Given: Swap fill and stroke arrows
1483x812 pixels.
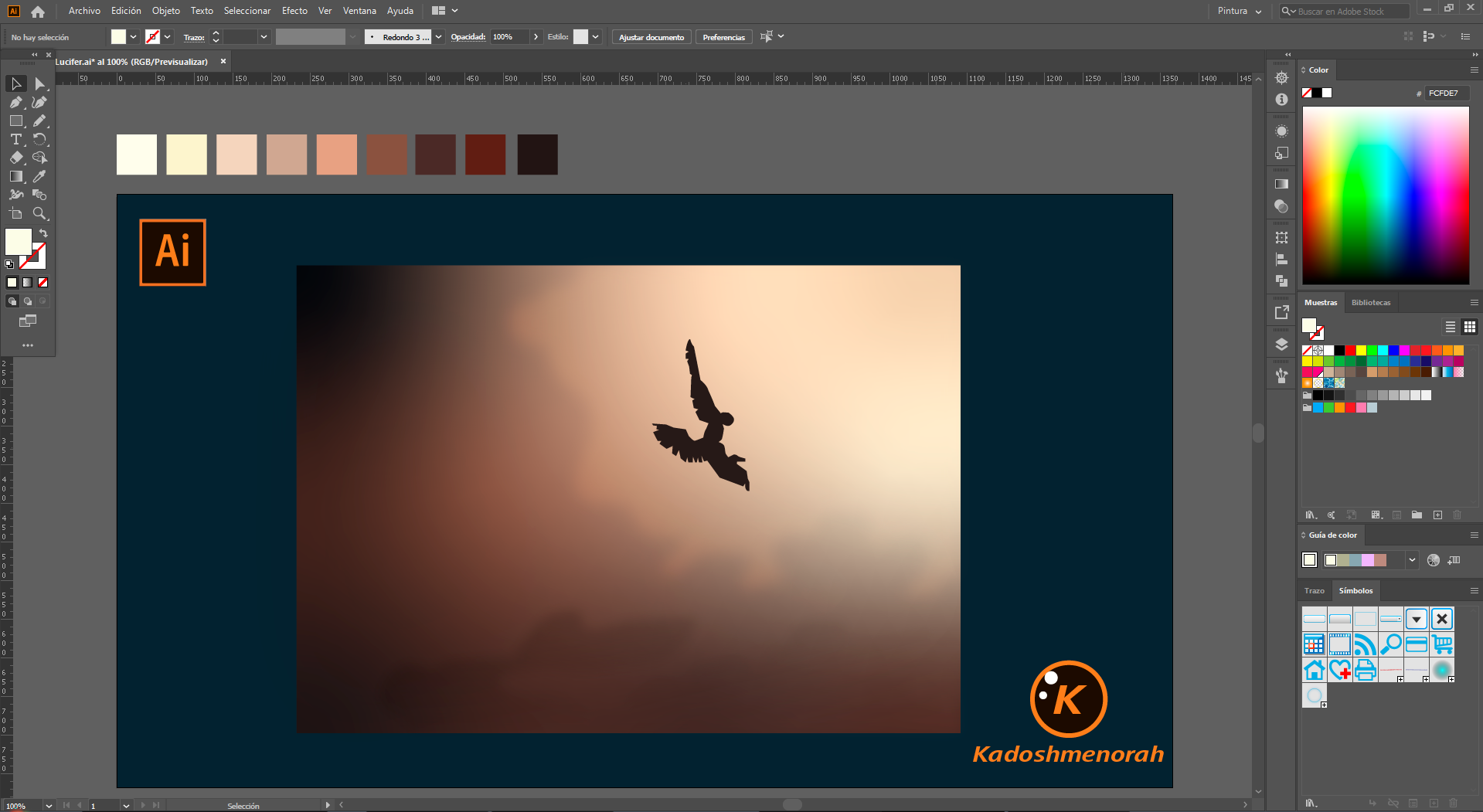Looking at the screenshot, I should point(43,233).
